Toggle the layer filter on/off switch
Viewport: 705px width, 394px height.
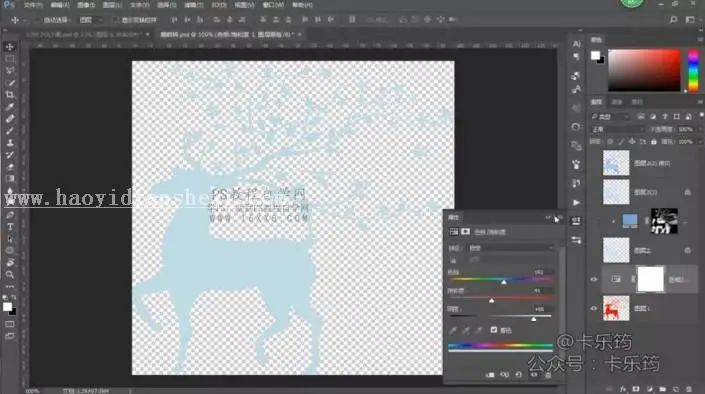click(701, 116)
